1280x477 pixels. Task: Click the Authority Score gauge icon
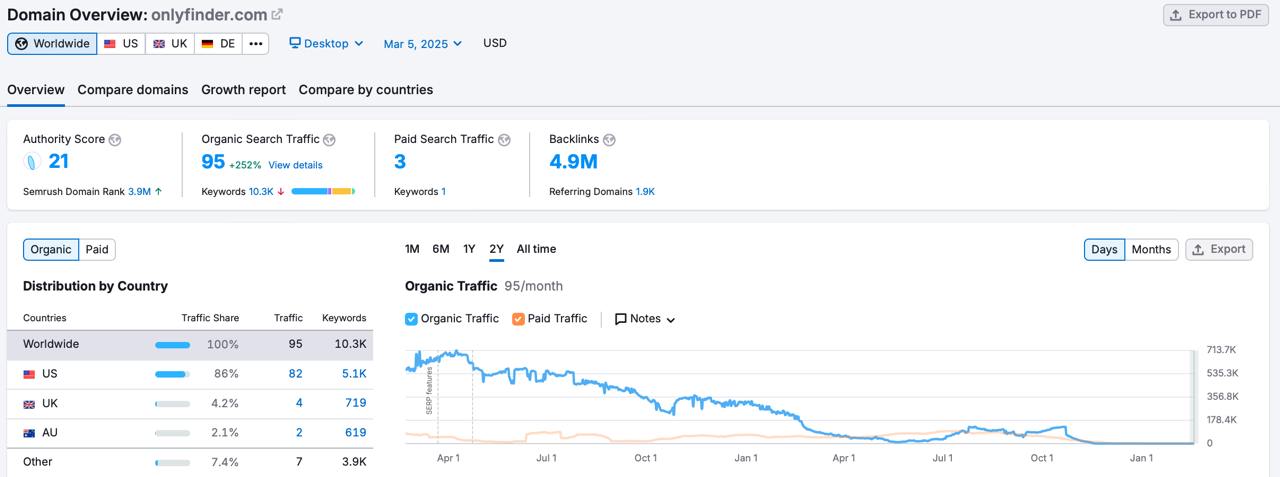point(31,162)
